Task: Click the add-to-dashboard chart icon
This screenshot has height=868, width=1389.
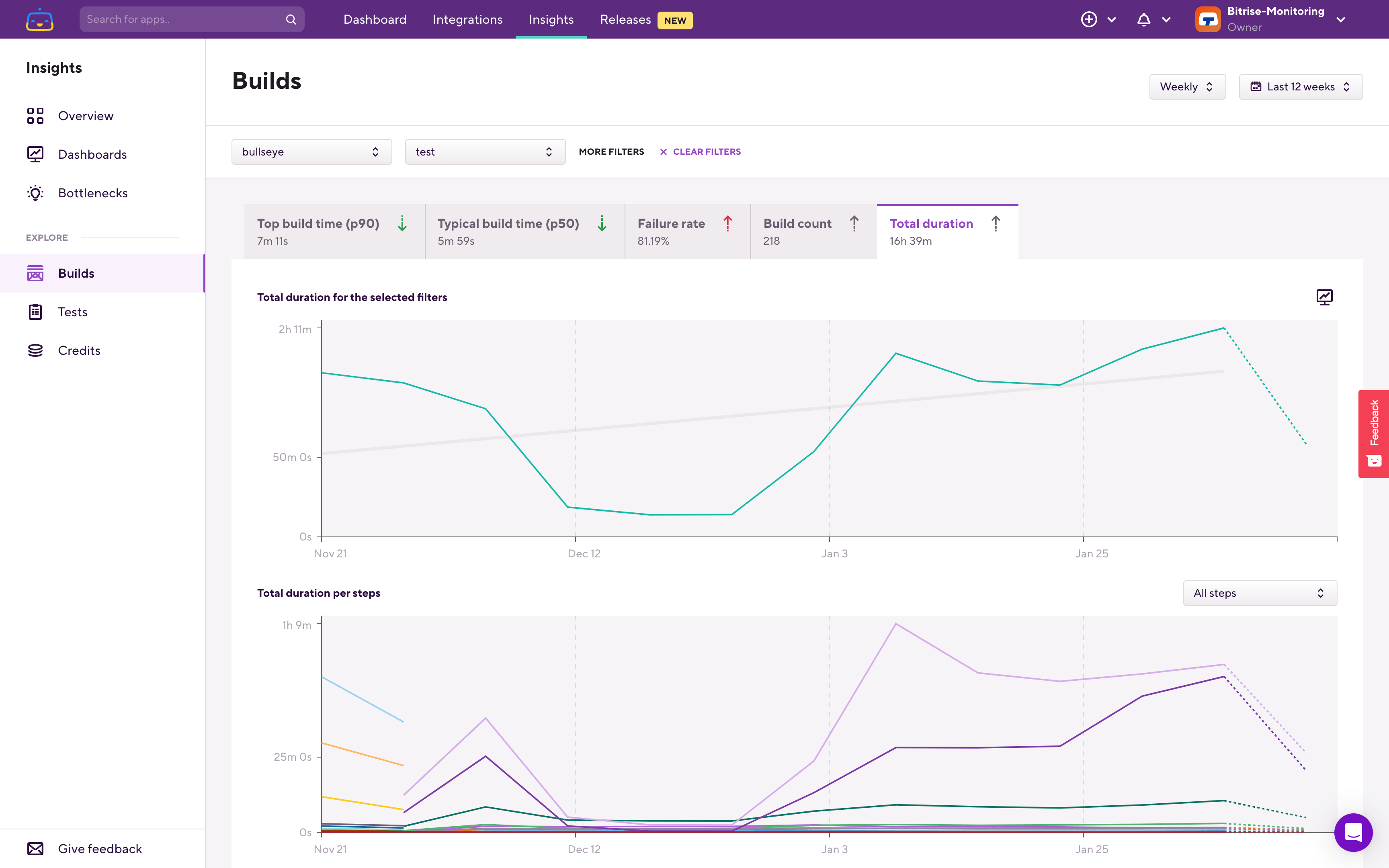Action: pyautogui.click(x=1324, y=297)
